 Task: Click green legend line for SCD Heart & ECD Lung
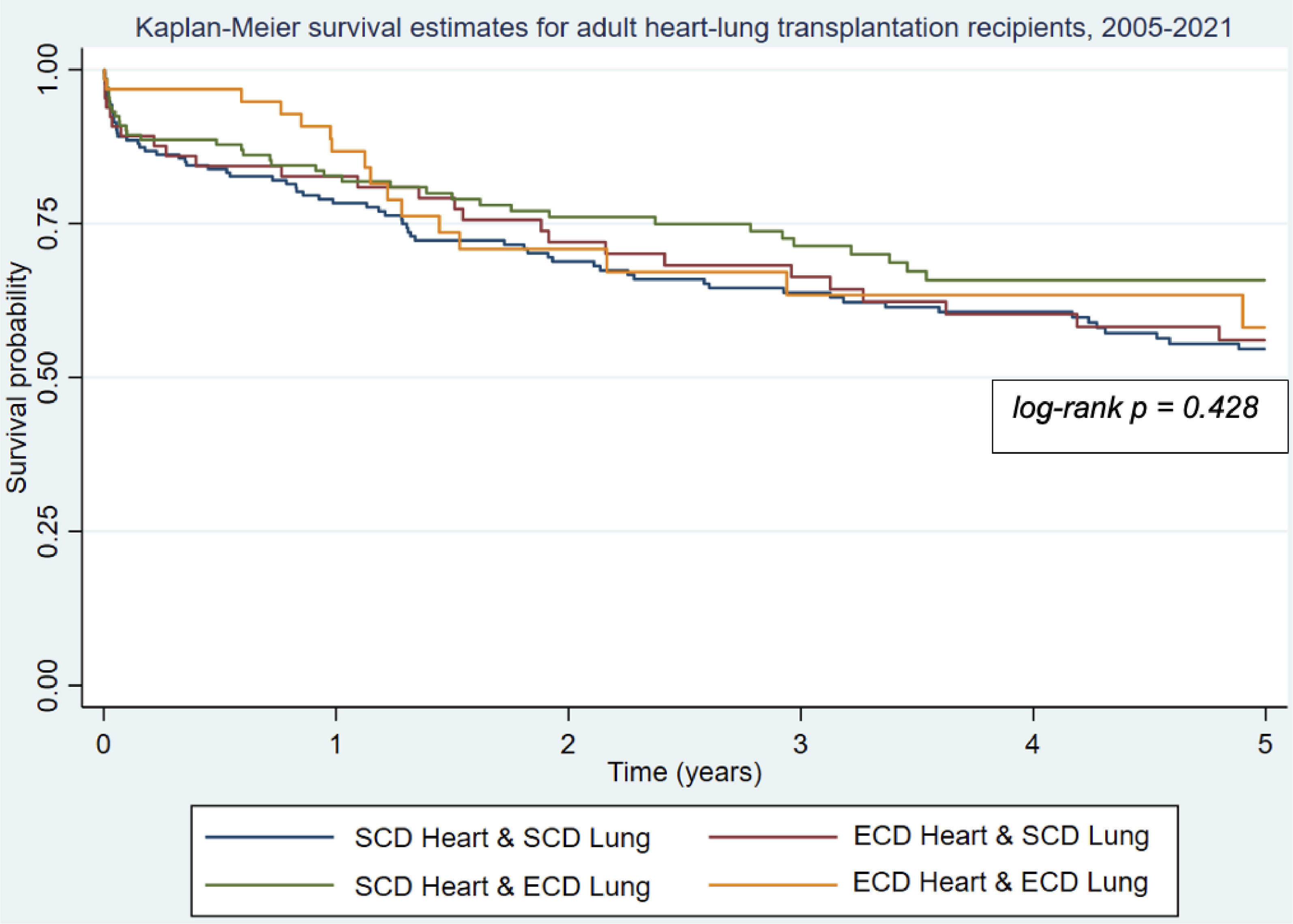pos(269,885)
